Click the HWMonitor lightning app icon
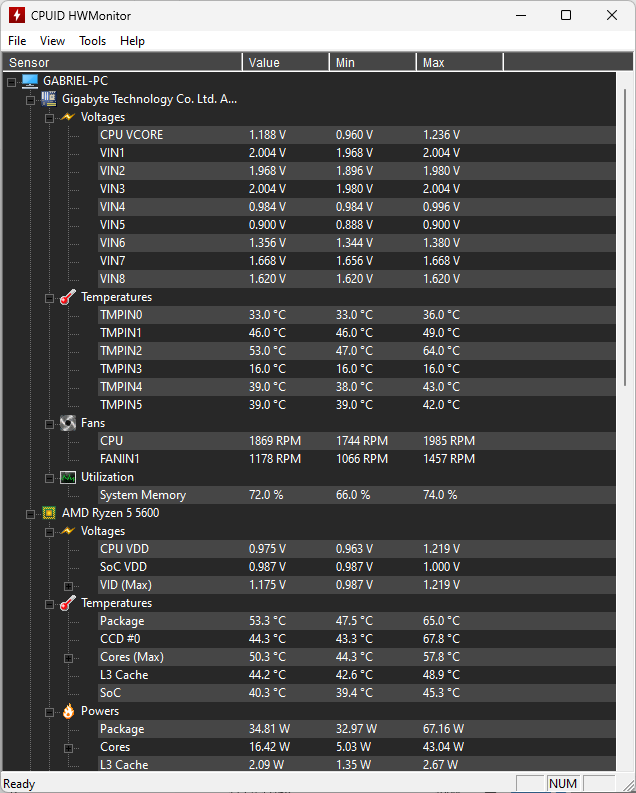This screenshot has height=793, width=636. tap(17, 15)
